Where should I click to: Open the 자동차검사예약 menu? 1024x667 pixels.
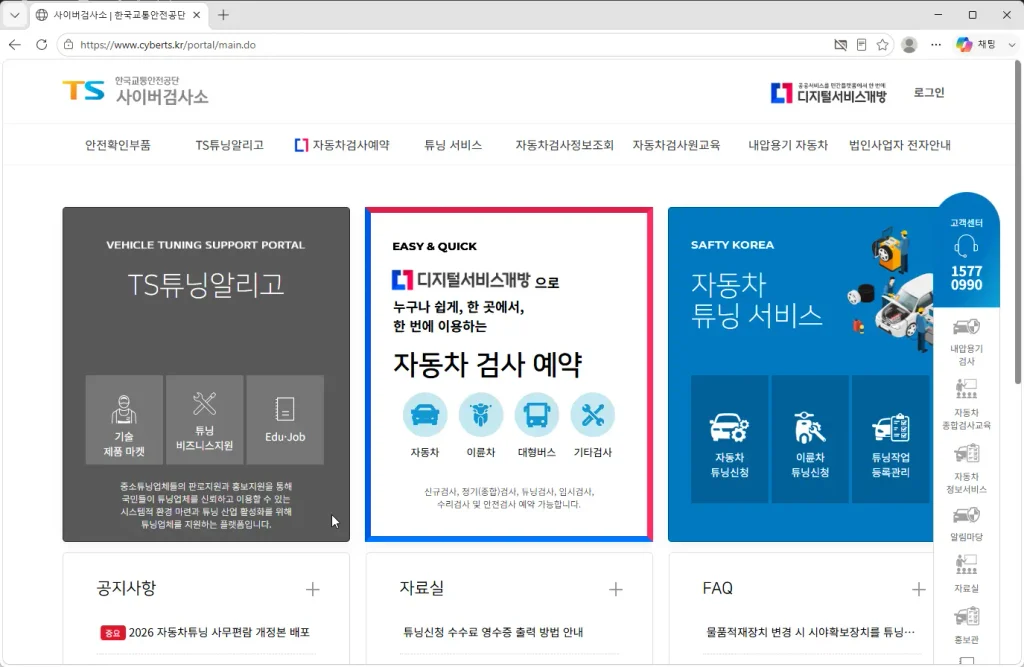342,145
